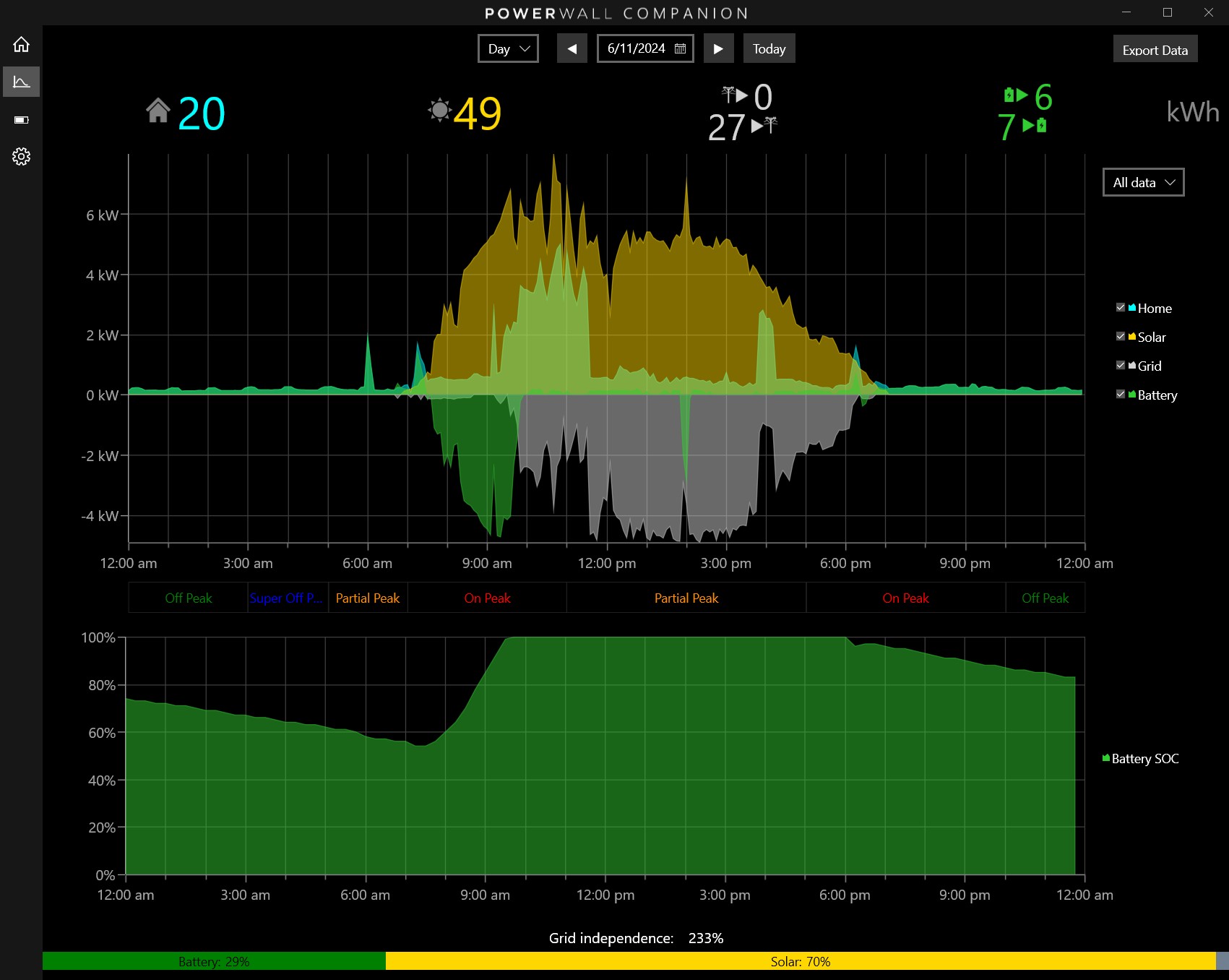Click the Today button
1229x980 pixels.
(769, 49)
